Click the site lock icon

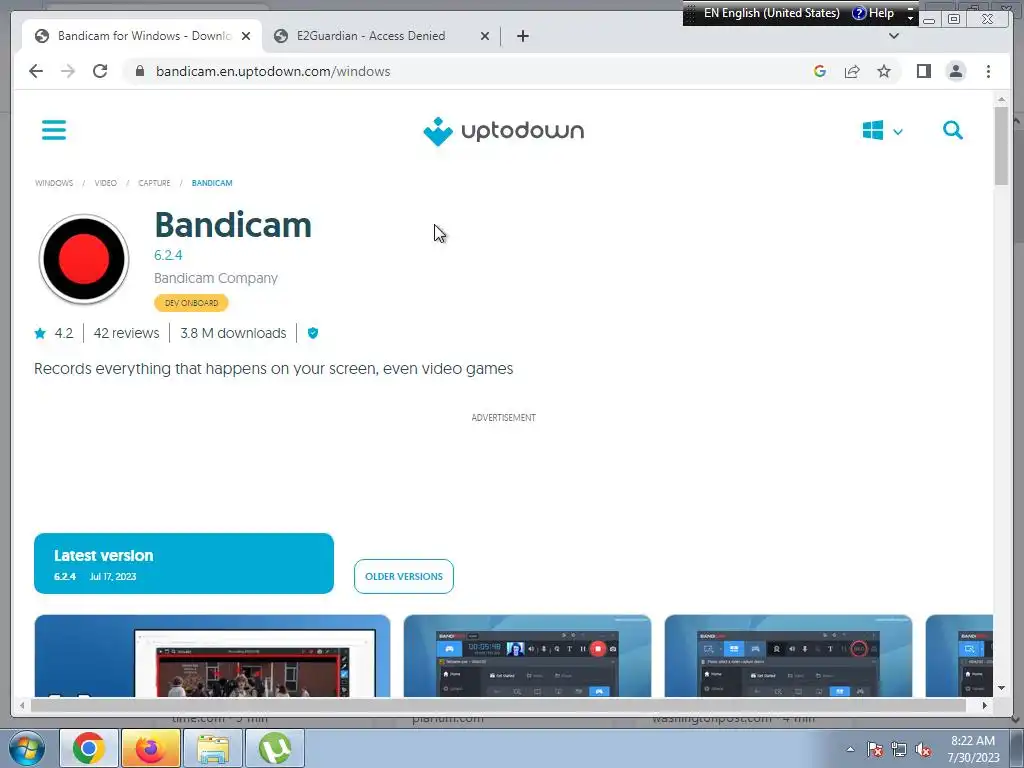click(x=139, y=71)
